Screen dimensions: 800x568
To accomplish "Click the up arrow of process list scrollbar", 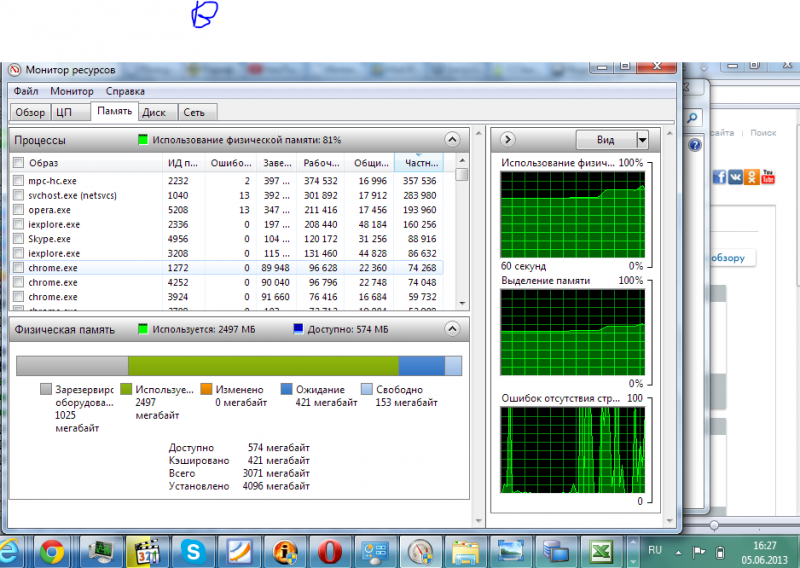I will tap(462, 160).
